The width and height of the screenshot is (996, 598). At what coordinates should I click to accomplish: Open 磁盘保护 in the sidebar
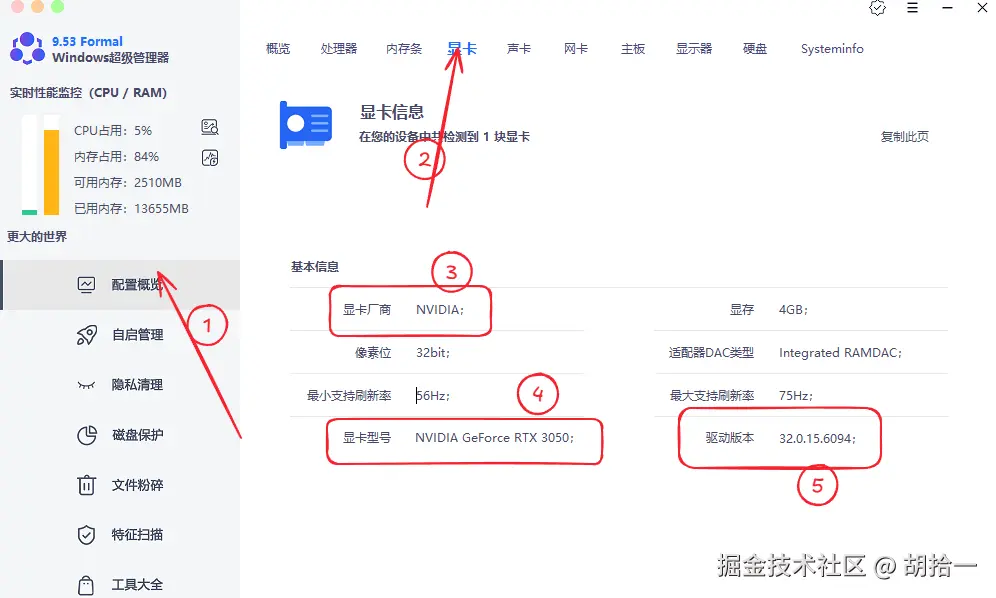pos(121,435)
